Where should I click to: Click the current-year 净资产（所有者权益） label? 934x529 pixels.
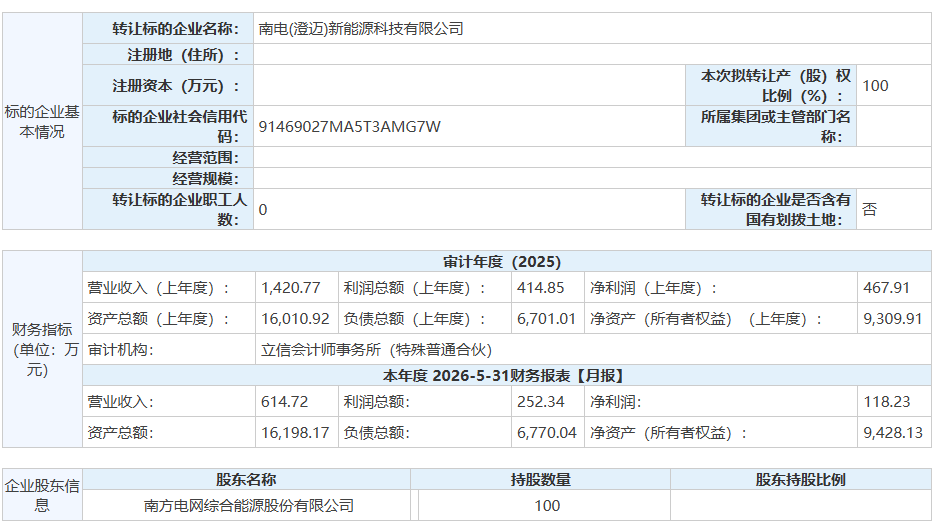click(668, 432)
